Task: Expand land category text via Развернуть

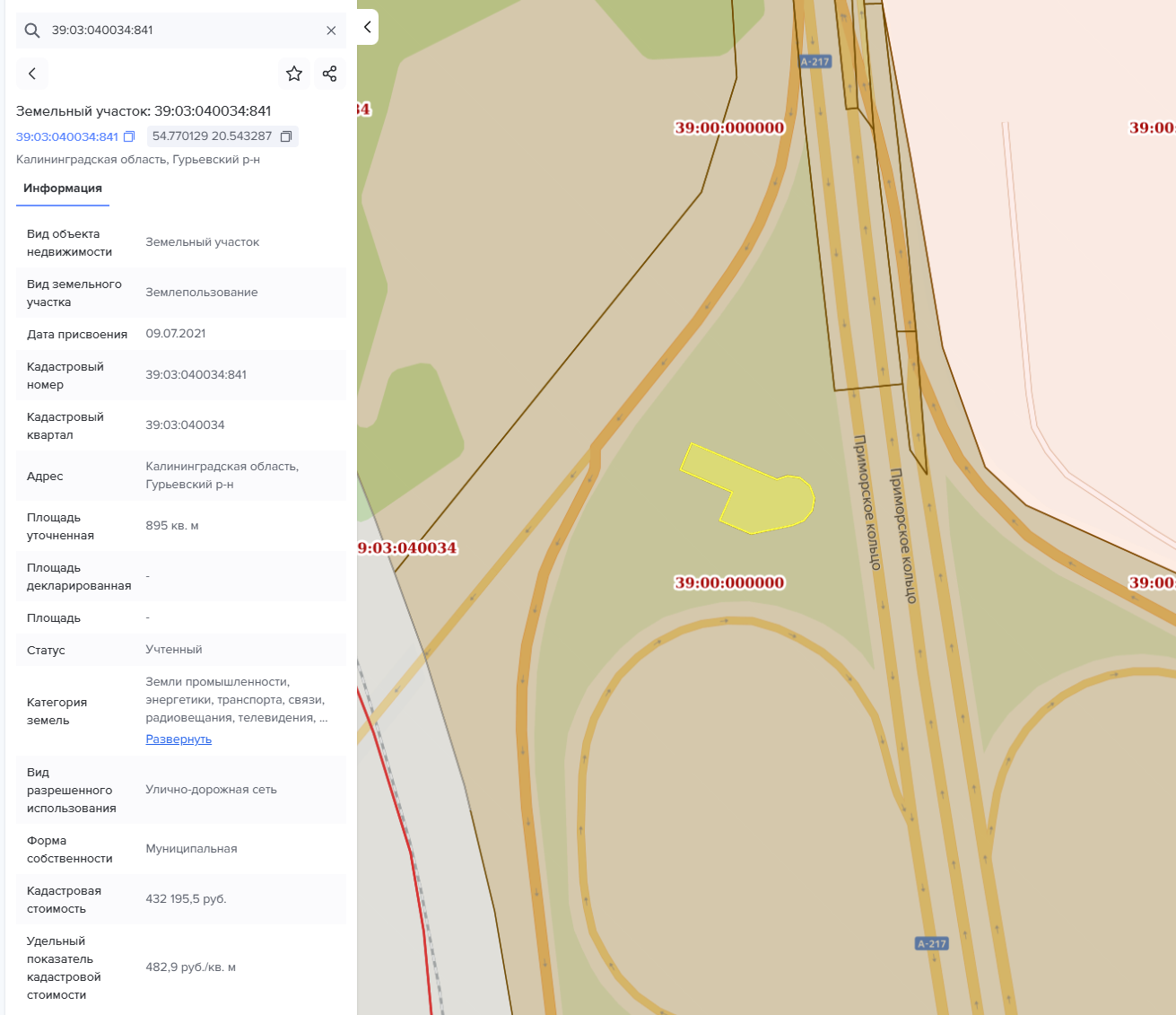Action: pyautogui.click(x=179, y=739)
